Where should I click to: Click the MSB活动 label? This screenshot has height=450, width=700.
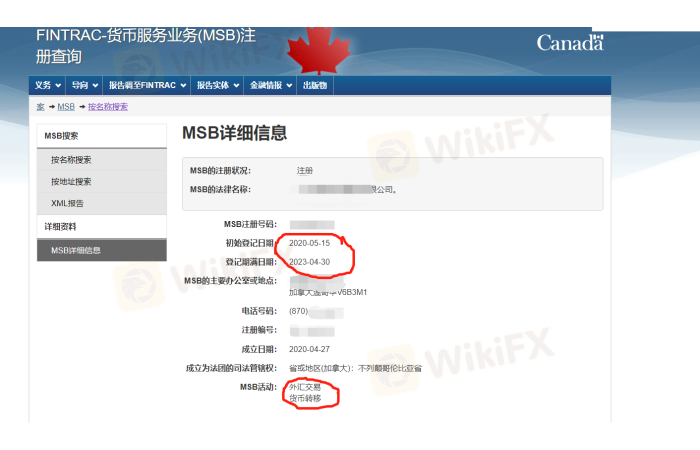tap(258, 387)
